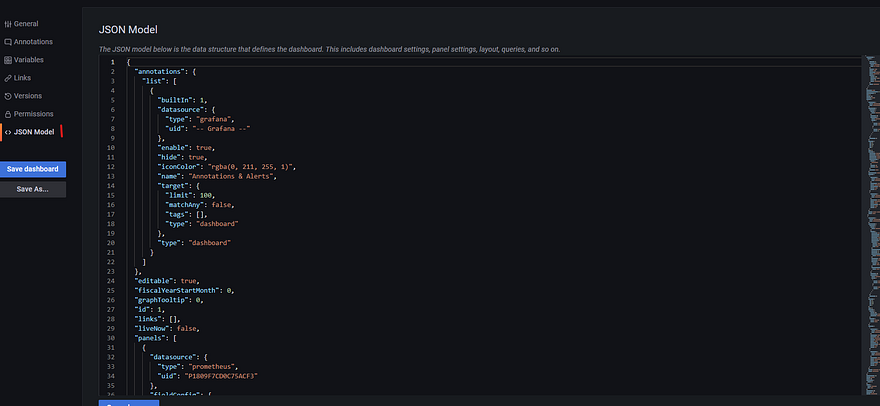Screen dimensions: 880x406
Task: Click the "links": [] line
Action: tap(158, 319)
